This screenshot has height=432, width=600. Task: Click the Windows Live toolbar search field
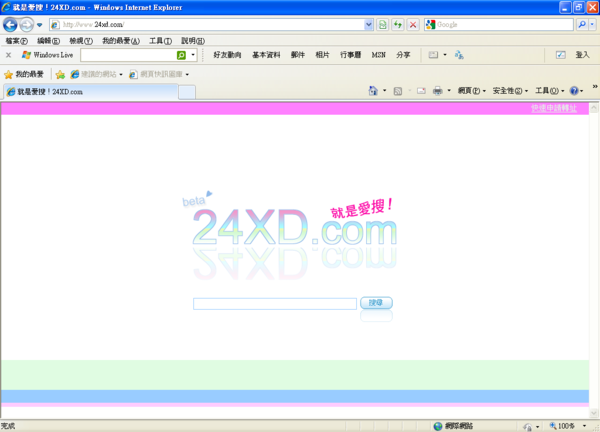(128, 55)
